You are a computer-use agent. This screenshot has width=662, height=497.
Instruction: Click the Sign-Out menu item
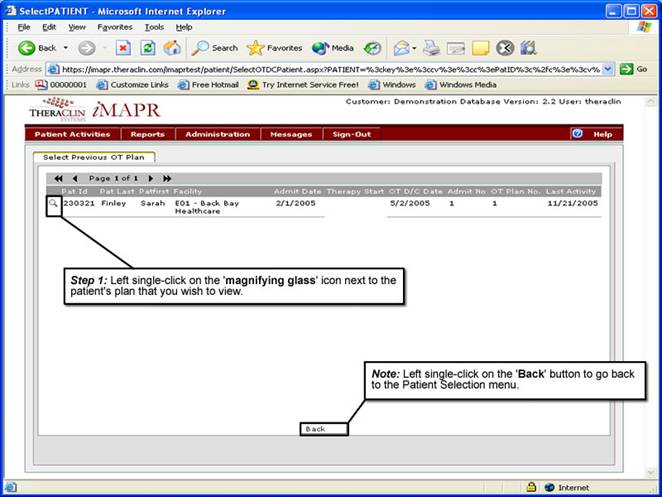click(351, 134)
